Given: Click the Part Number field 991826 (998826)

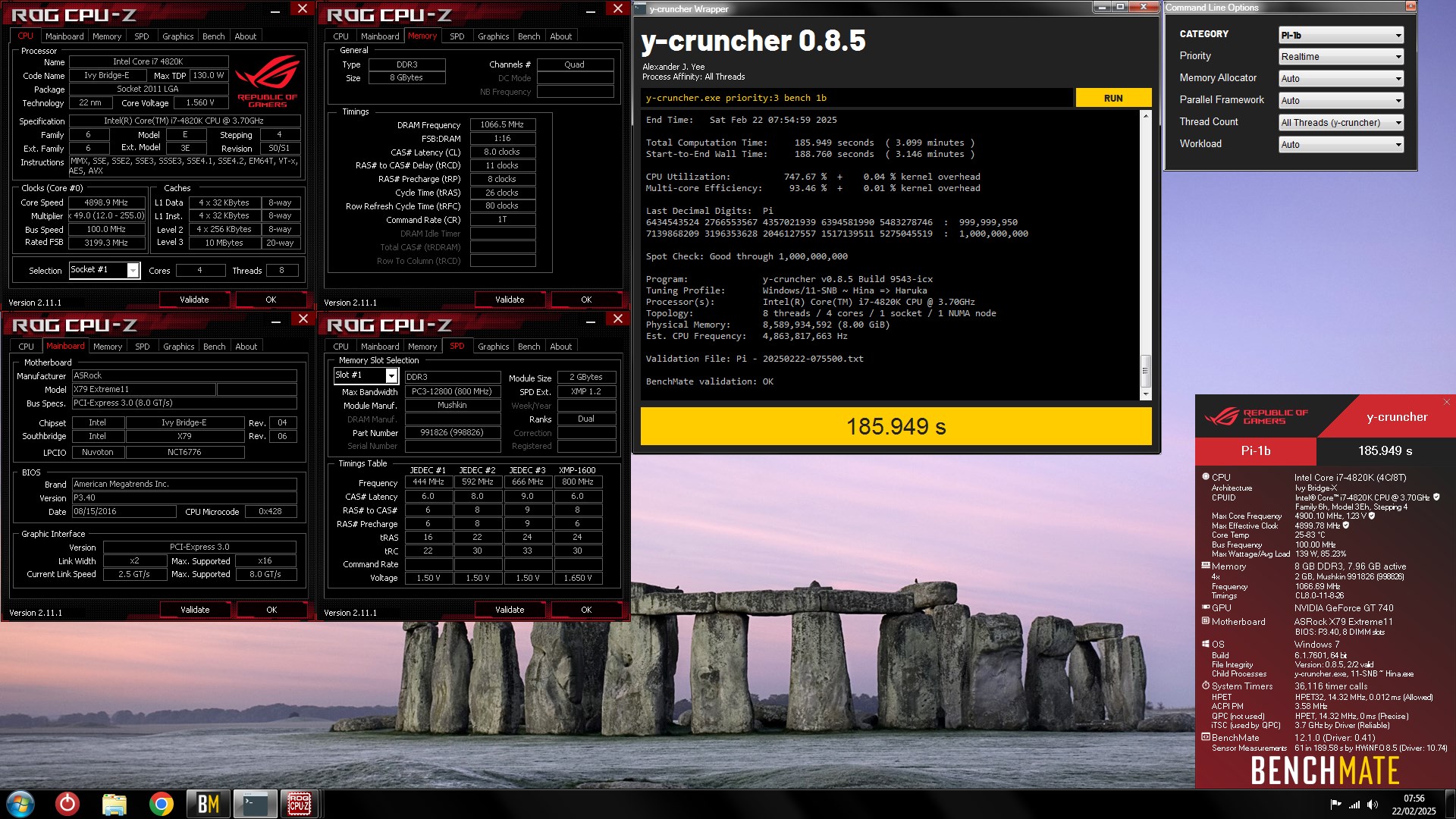Looking at the screenshot, I should (x=452, y=432).
